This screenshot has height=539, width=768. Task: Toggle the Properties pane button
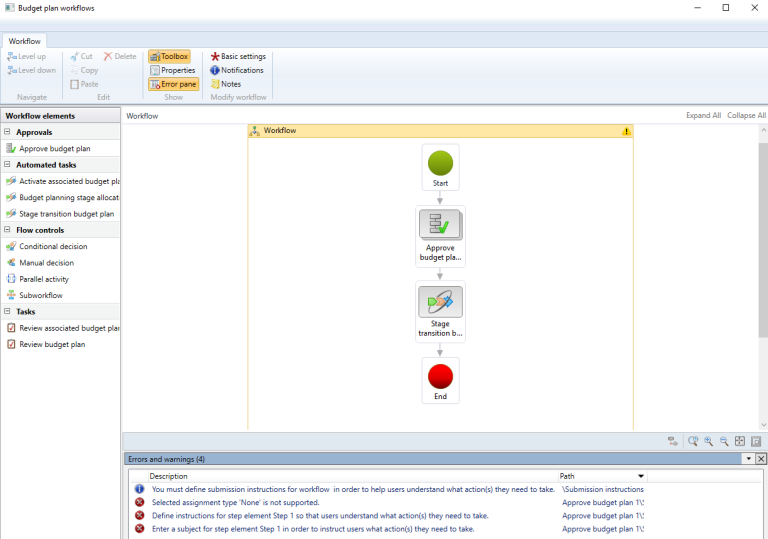pyautogui.click(x=173, y=71)
